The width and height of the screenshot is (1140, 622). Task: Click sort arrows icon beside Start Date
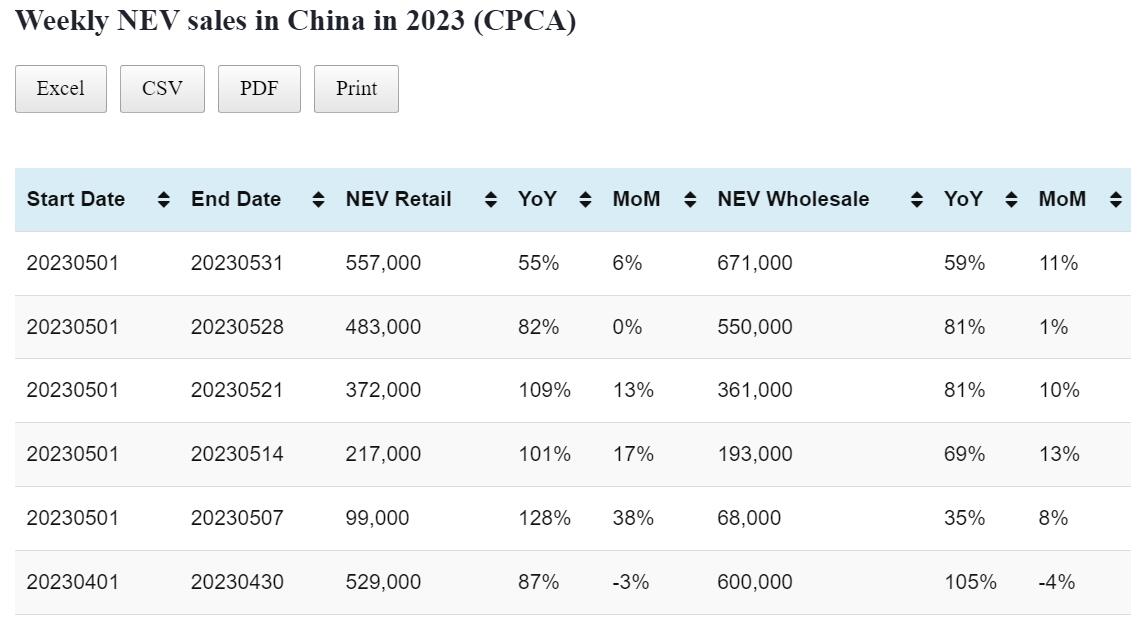pyautogui.click(x=164, y=200)
